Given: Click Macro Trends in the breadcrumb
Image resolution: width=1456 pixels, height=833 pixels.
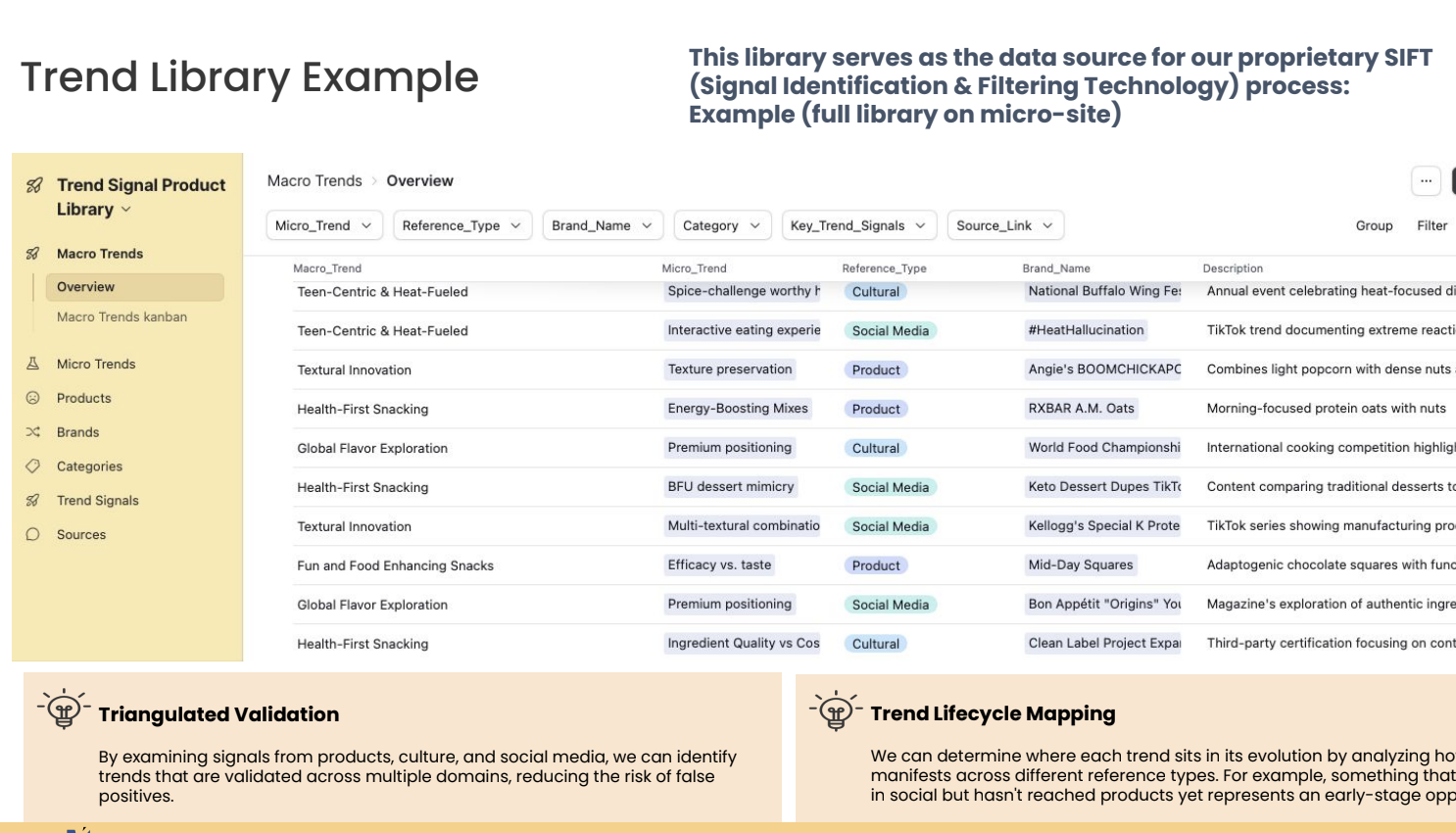Looking at the screenshot, I should pos(315,181).
